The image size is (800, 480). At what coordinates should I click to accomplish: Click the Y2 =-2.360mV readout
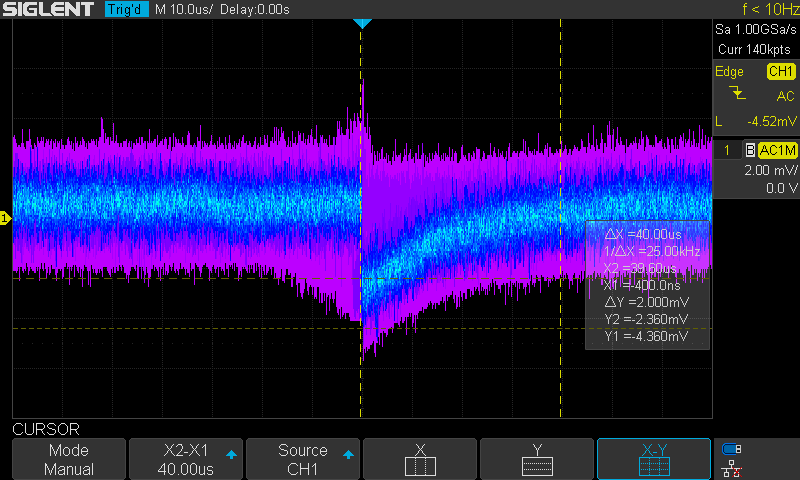coord(646,319)
